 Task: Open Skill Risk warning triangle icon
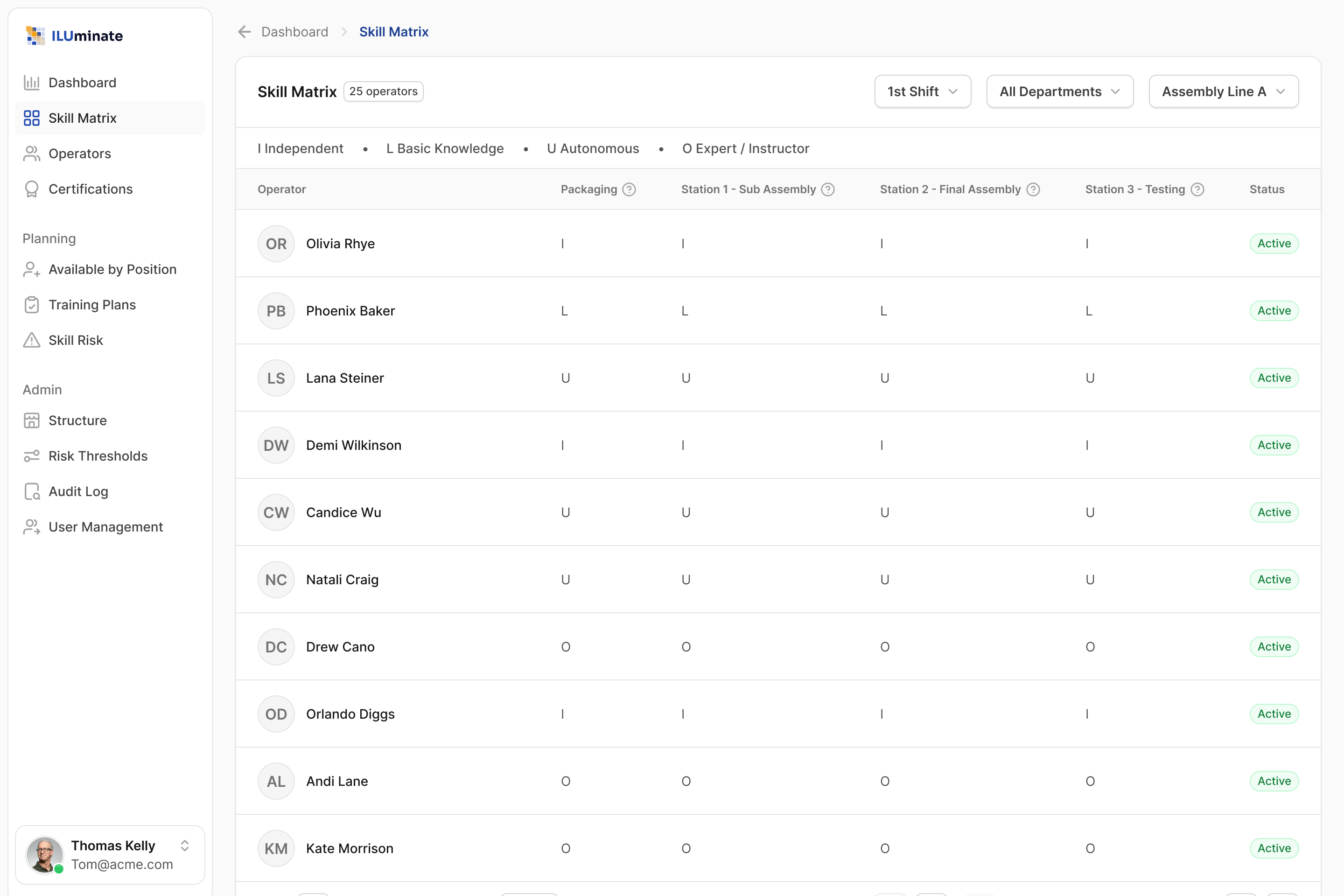(31, 341)
